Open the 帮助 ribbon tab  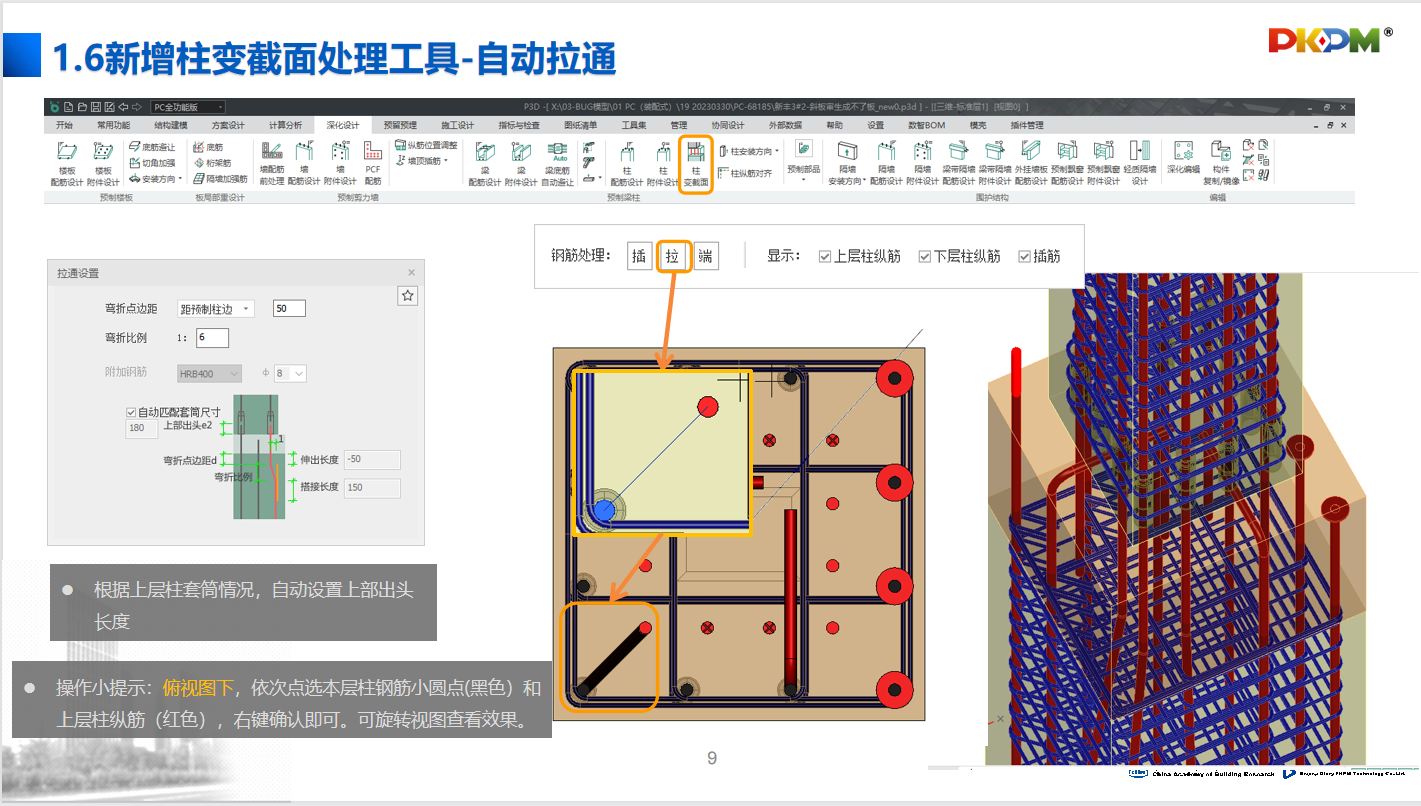[x=834, y=125]
